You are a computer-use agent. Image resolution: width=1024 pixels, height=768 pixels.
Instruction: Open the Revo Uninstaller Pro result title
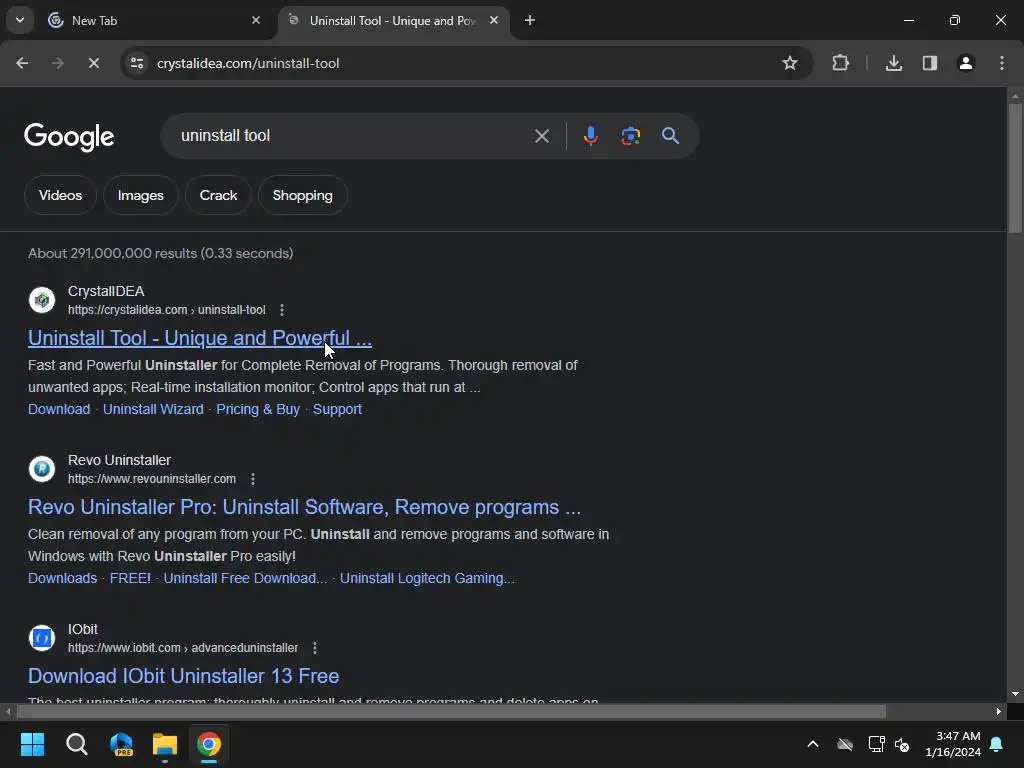(x=304, y=507)
